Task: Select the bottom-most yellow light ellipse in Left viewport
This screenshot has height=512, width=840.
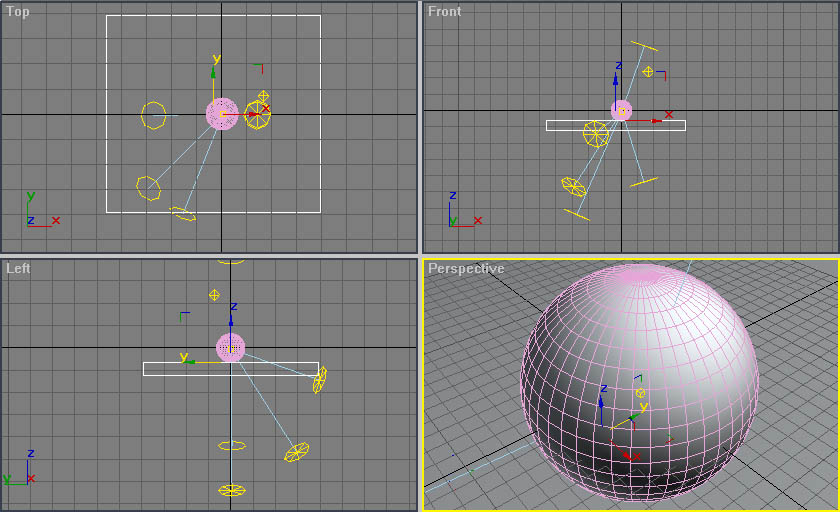Action: pyautogui.click(x=232, y=490)
